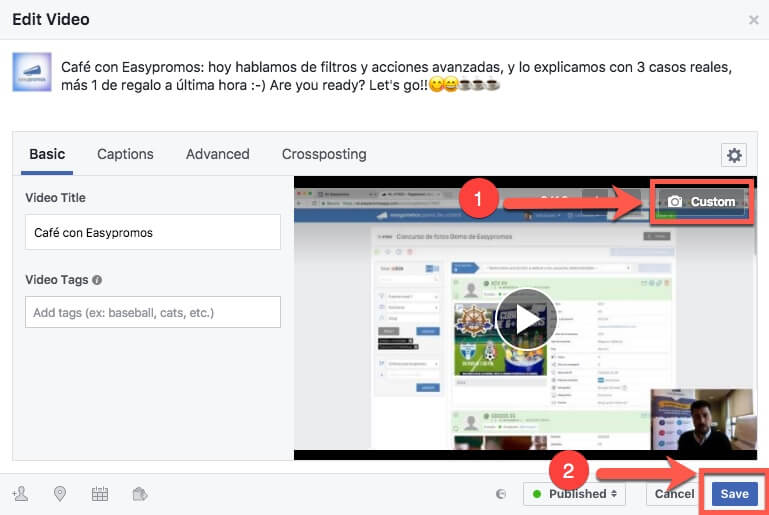
Task: Tag people with the person-plus icon
Action: point(21,493)
